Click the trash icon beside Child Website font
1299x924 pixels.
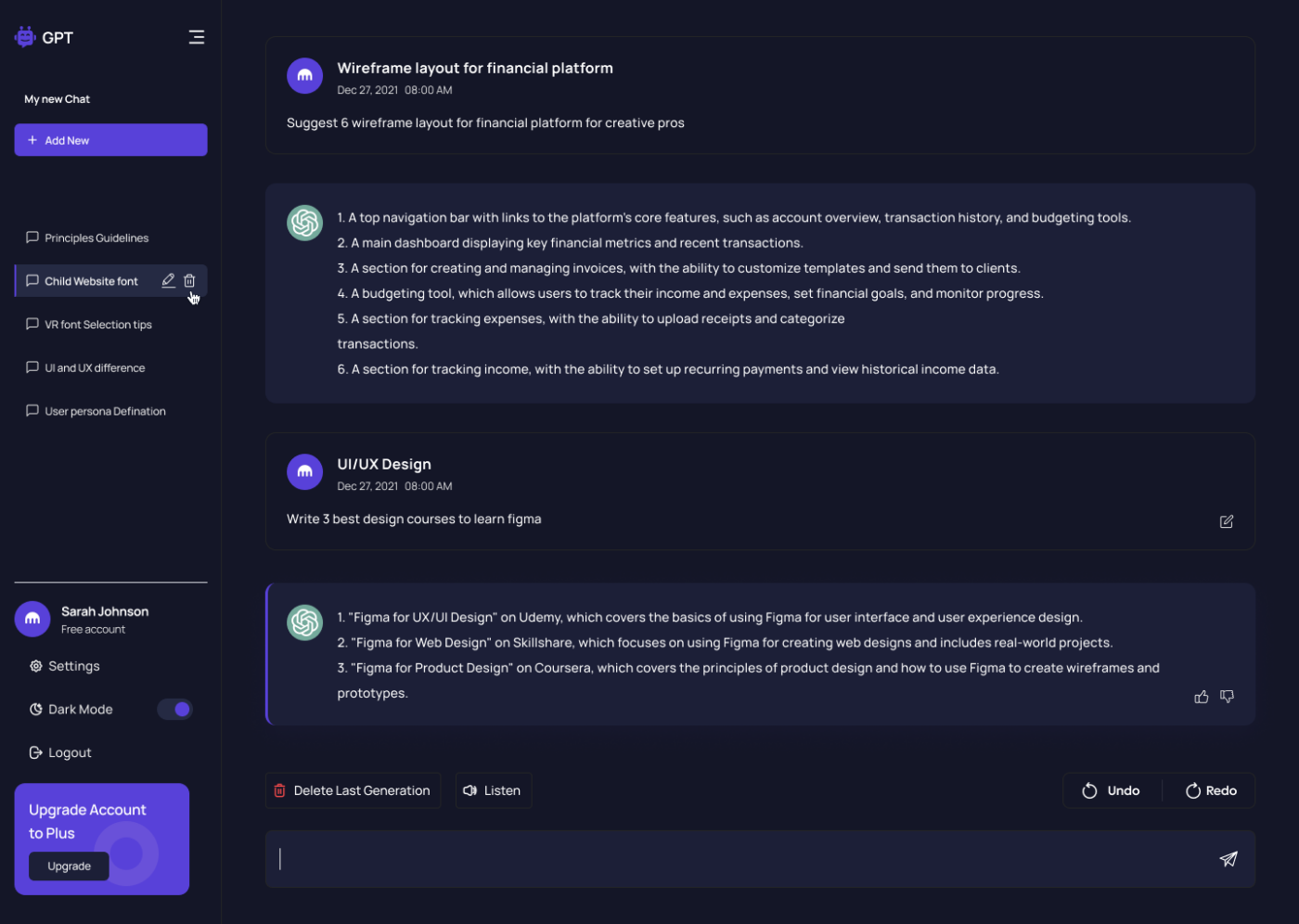pos(189,280)
